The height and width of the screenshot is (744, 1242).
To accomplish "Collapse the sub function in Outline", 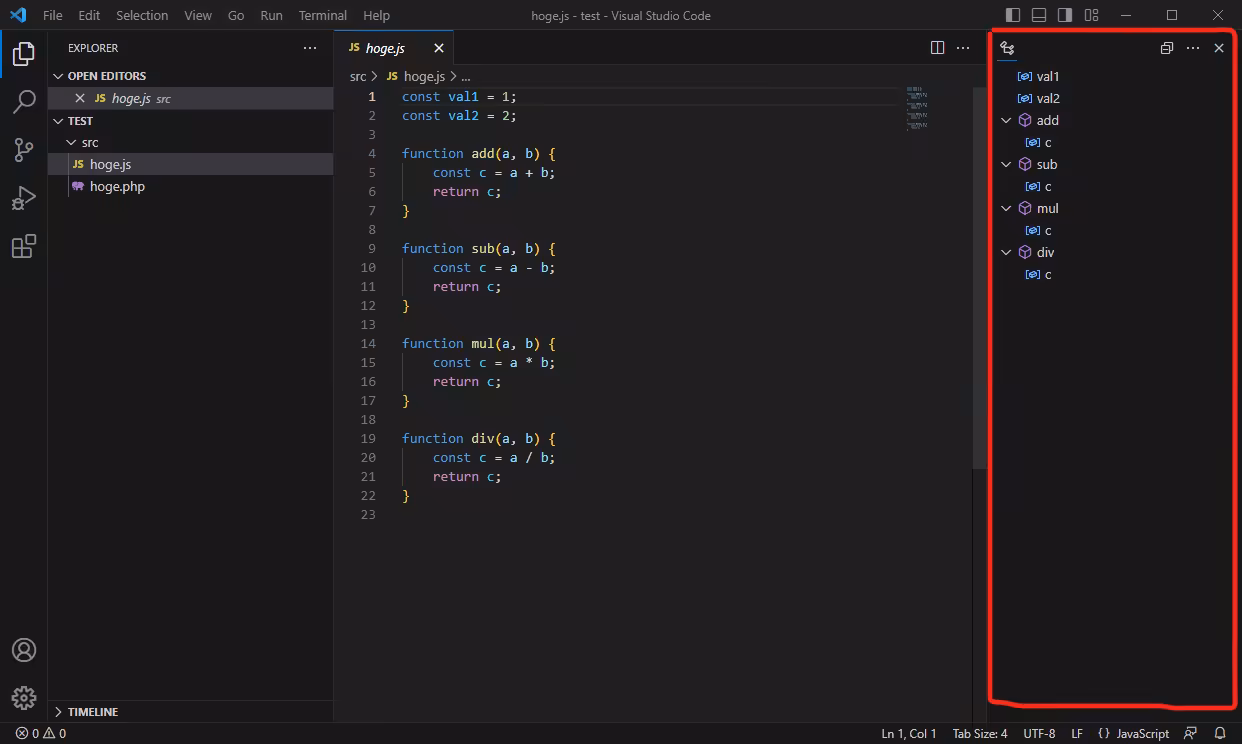I will tap(1007, 164).
